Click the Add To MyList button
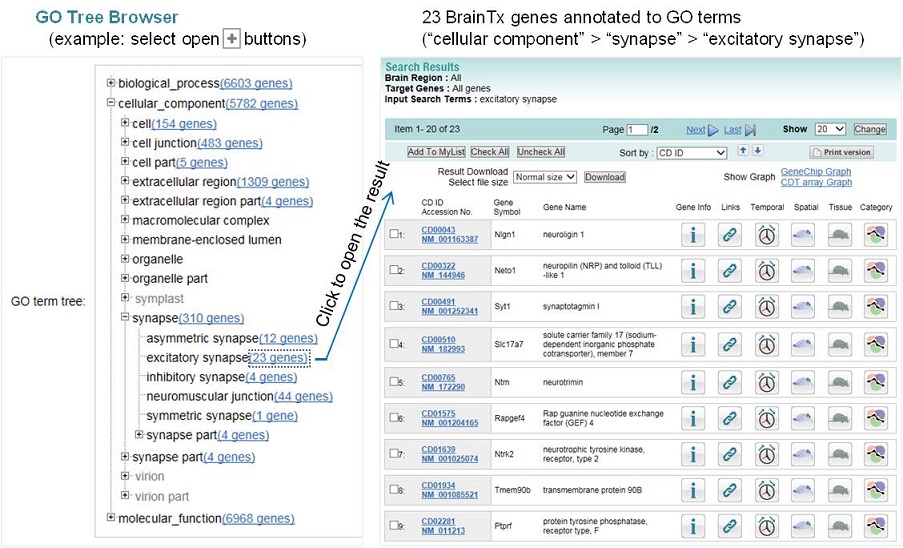The height and width of the screenshot is (548, 903). 436,152
